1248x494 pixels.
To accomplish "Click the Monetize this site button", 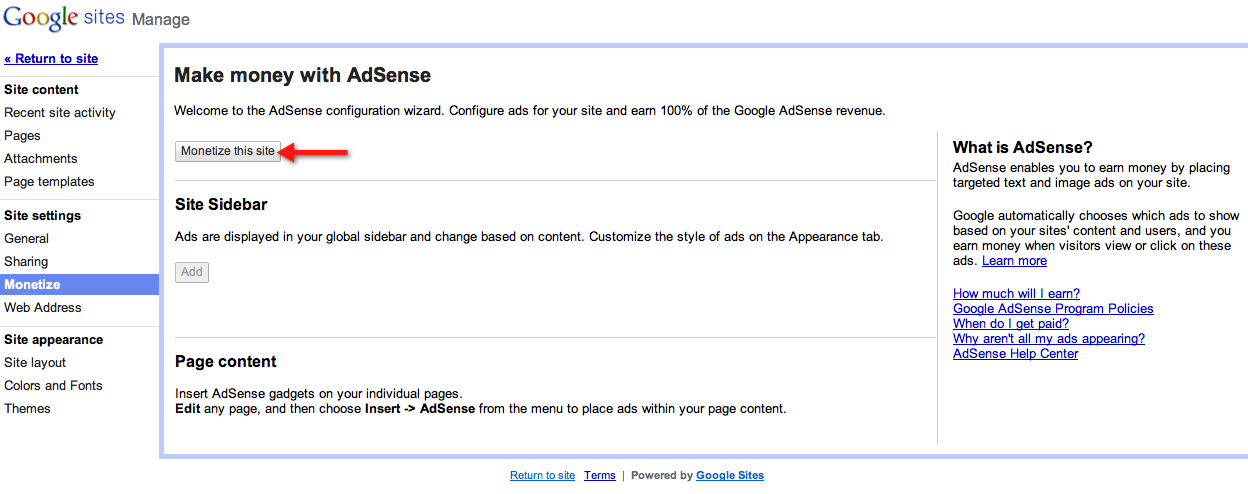I will coord(227,151).
